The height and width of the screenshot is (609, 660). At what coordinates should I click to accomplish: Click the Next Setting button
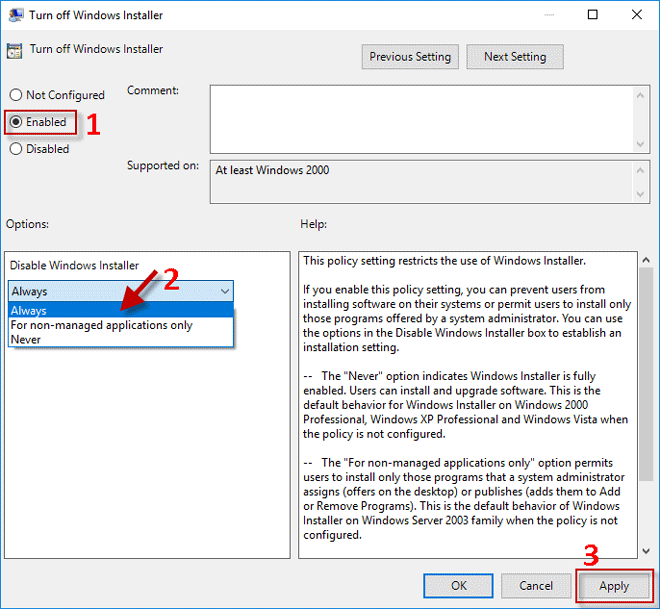click(x=515, y=57)
